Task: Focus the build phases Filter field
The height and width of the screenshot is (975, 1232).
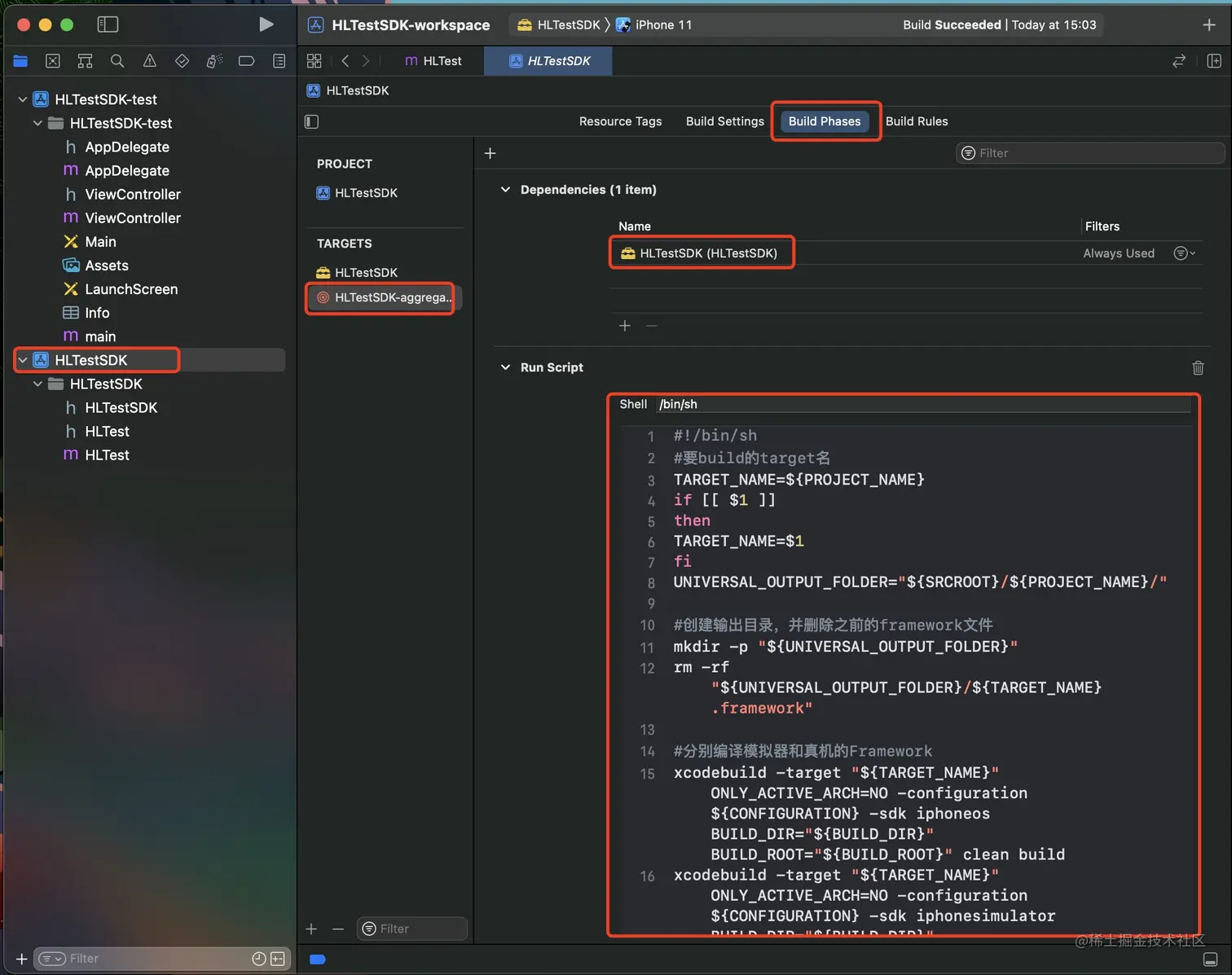Action: (x=1090, y=153)
